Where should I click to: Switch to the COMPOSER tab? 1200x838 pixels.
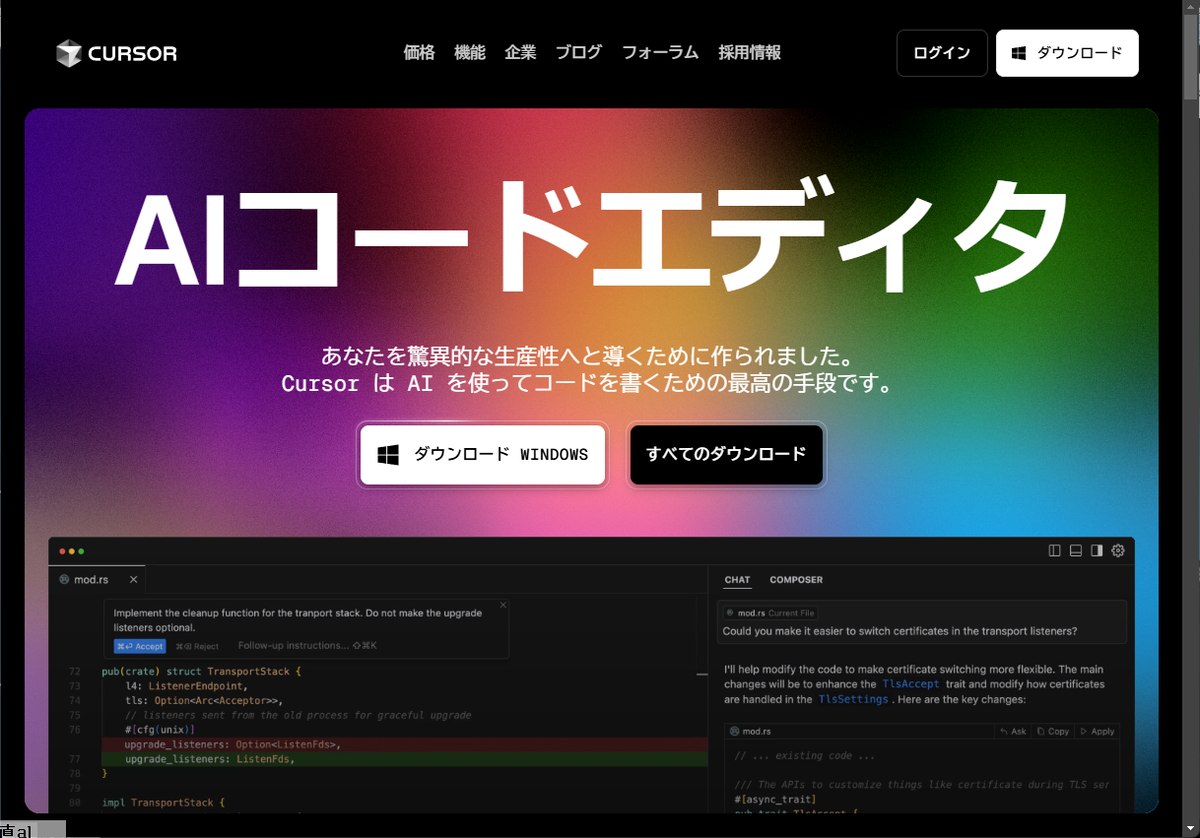(796, 580)
